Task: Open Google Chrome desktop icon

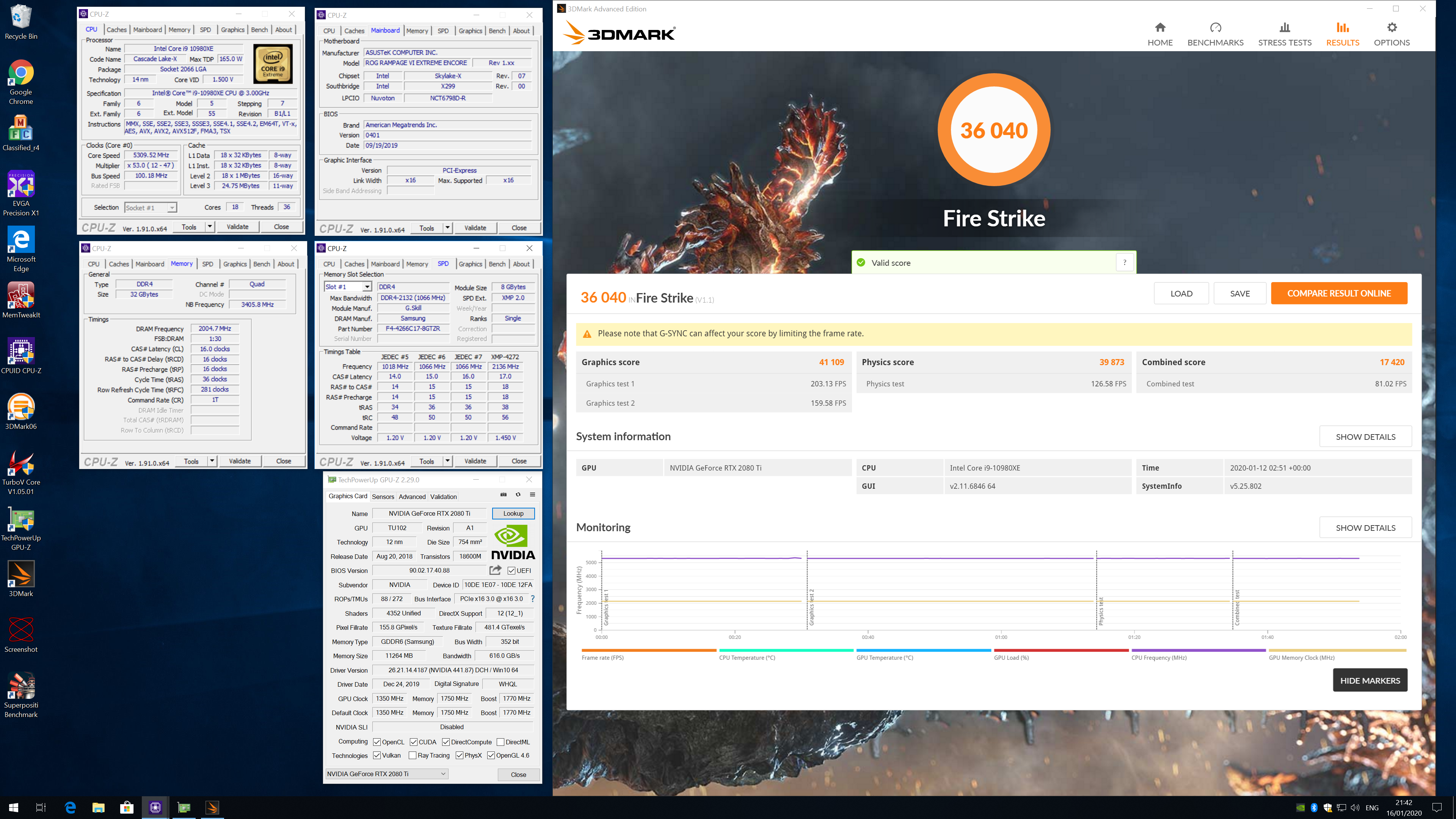Action: [21, 83]
